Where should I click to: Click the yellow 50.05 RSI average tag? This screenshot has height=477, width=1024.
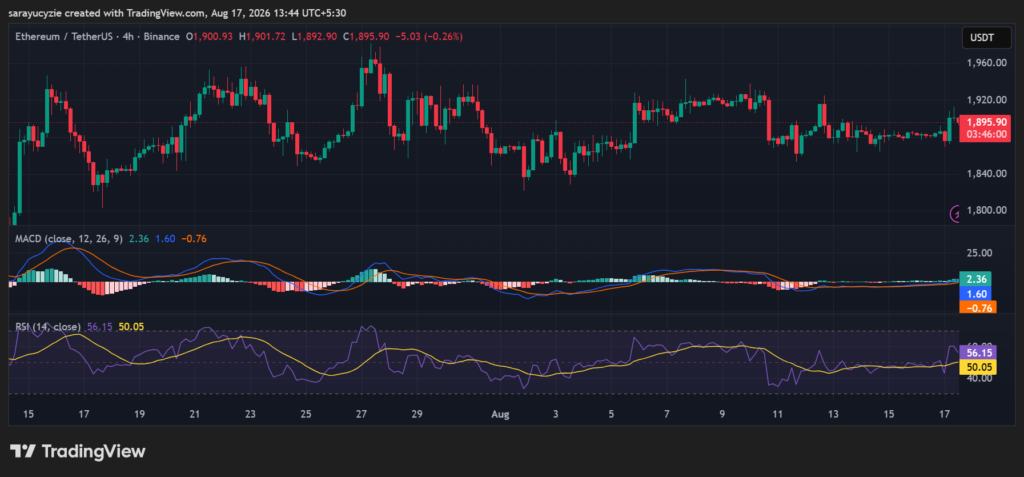pos(979,368)
